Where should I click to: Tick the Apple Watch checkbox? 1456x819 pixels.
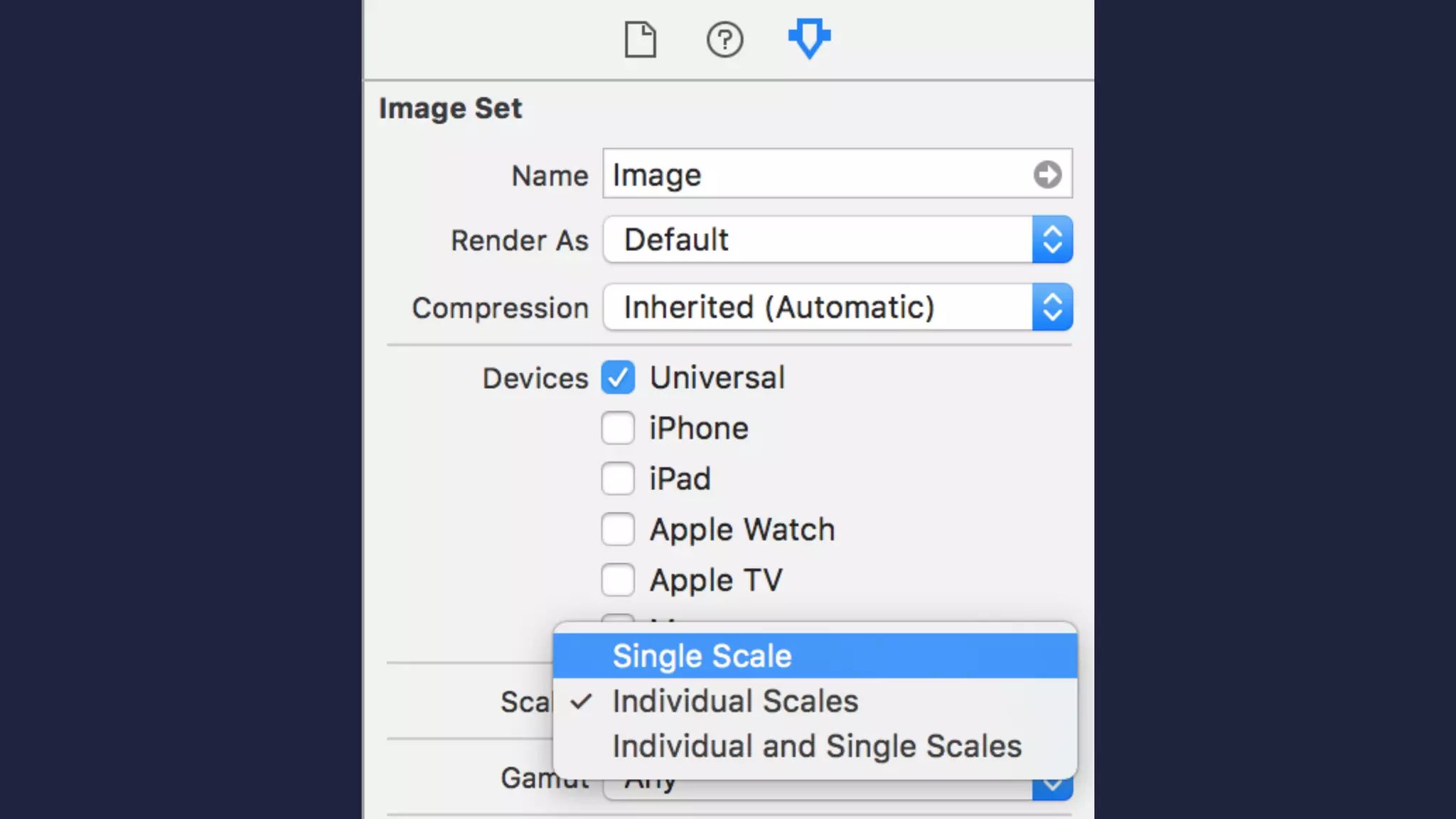(618, 530)
